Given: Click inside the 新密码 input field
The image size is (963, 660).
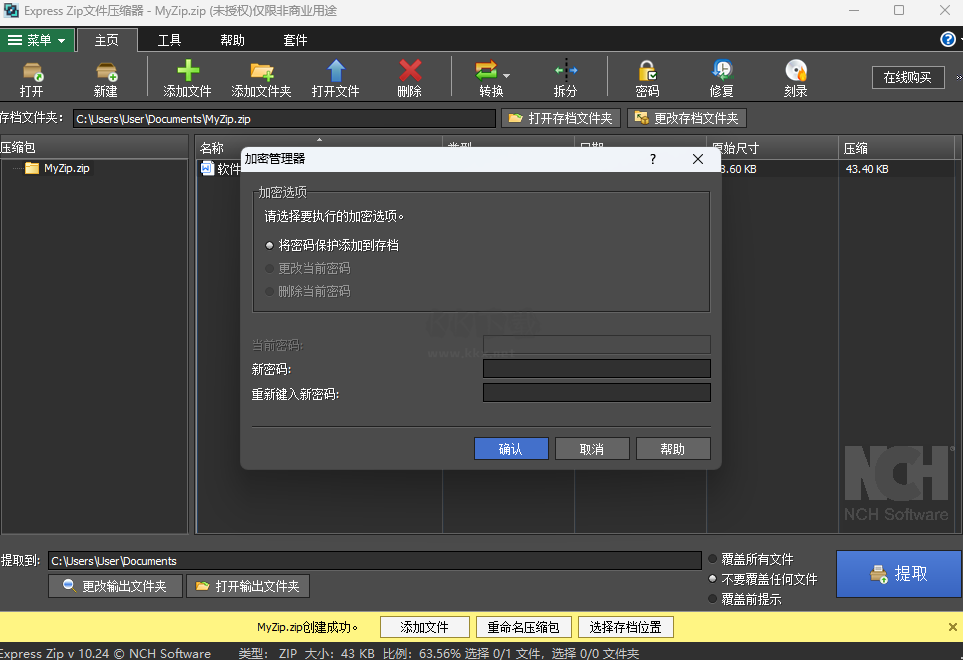Looking at the screenshot, I should (x=596, y=368).
